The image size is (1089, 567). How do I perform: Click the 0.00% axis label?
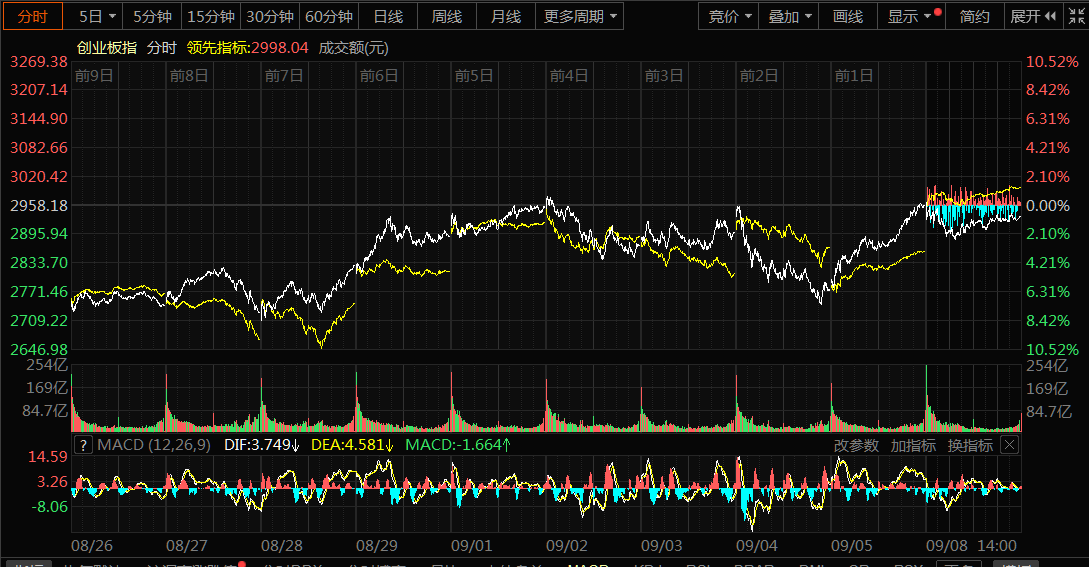[1048, 206]
